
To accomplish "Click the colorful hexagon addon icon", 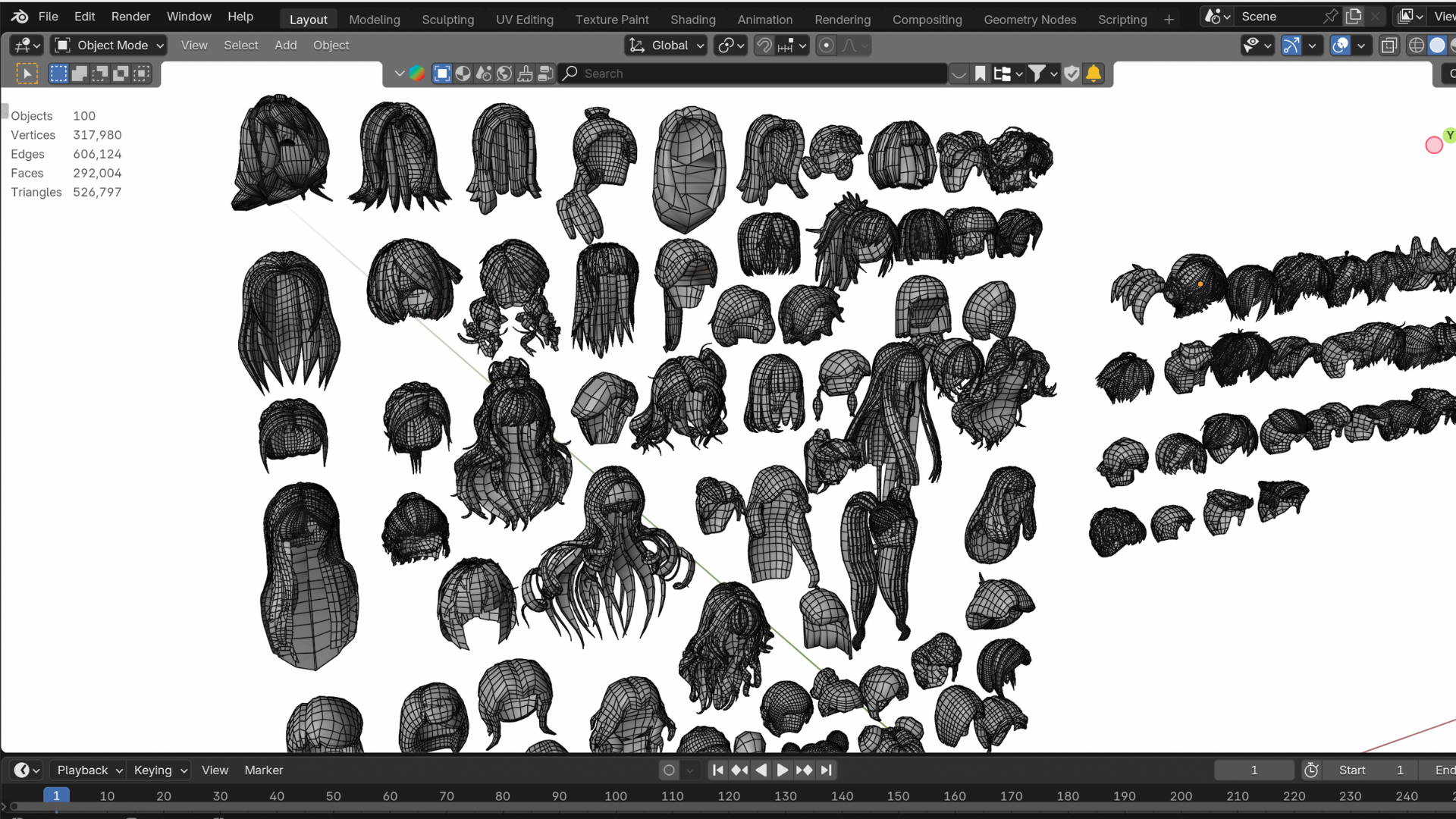I will pos(417,74).
